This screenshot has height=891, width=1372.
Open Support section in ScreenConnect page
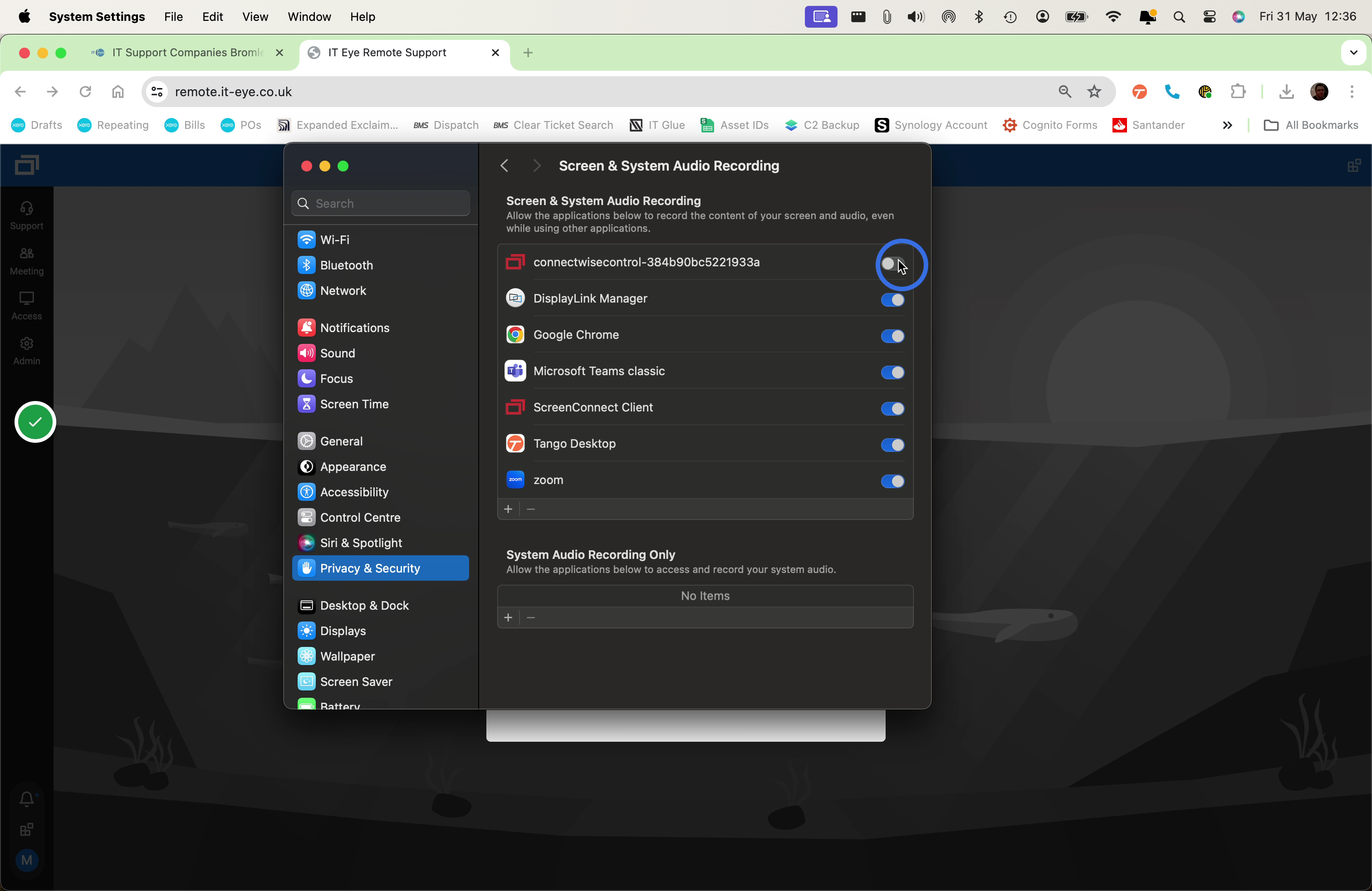click(x=26, y=215)
